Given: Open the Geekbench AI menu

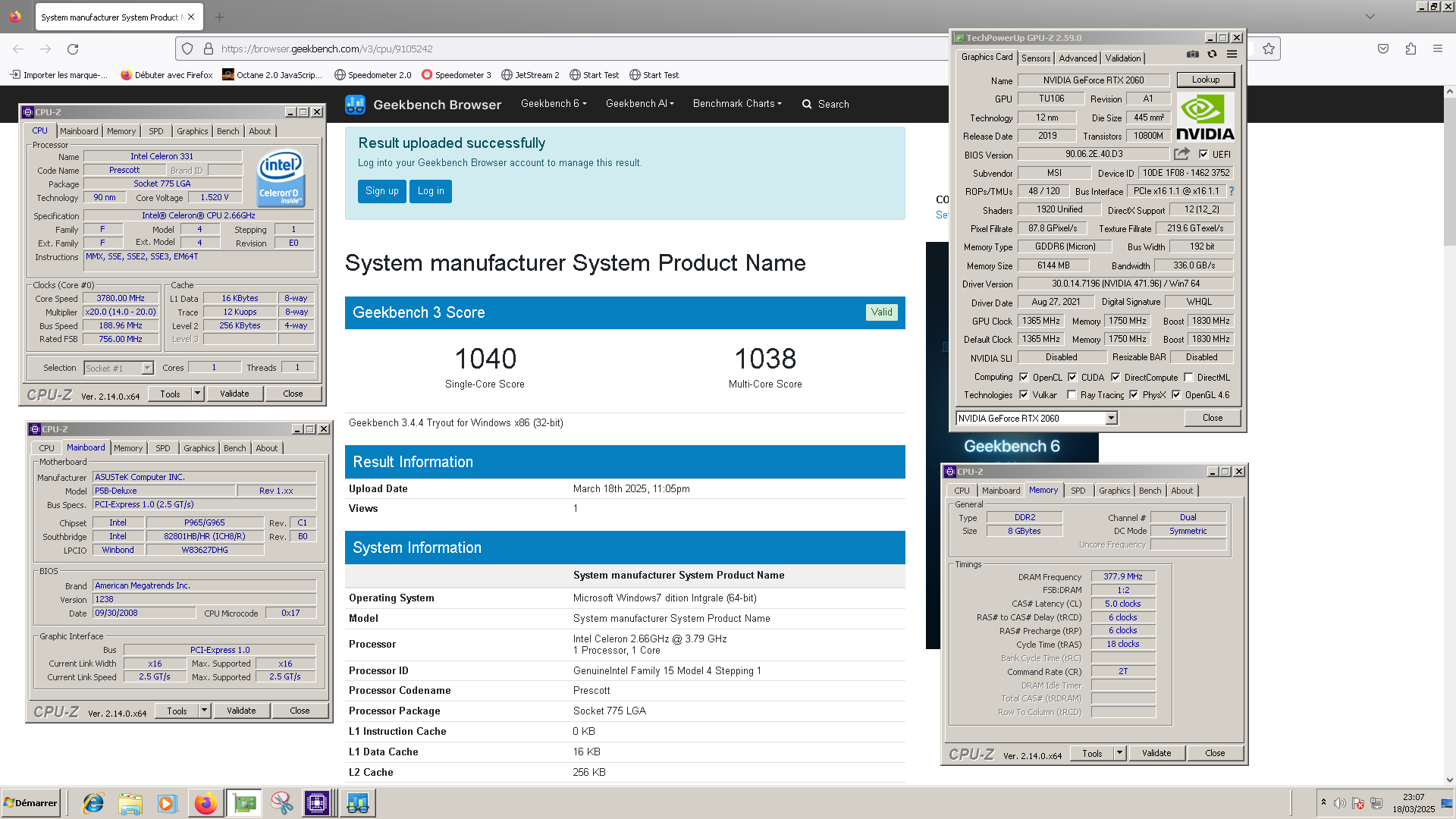Looking at the screenshot, I should point(640,104).
